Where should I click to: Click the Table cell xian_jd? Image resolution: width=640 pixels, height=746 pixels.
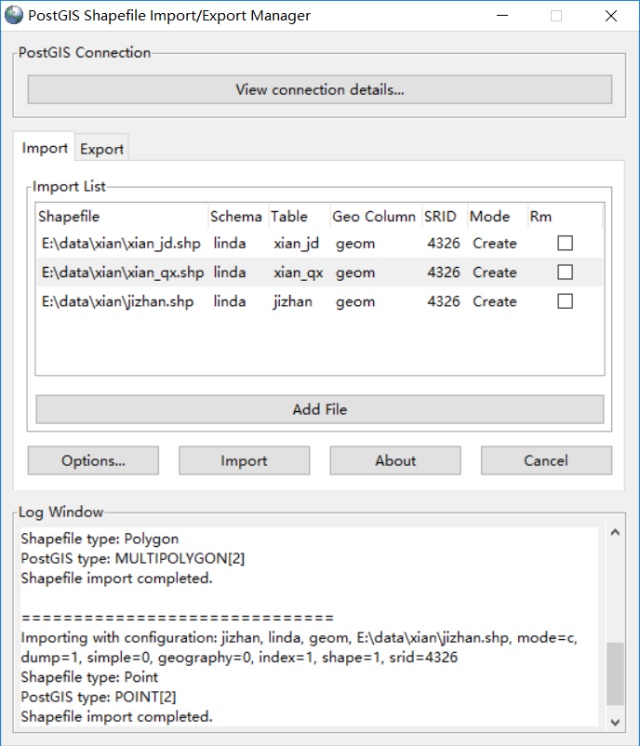tap(296, 244)
